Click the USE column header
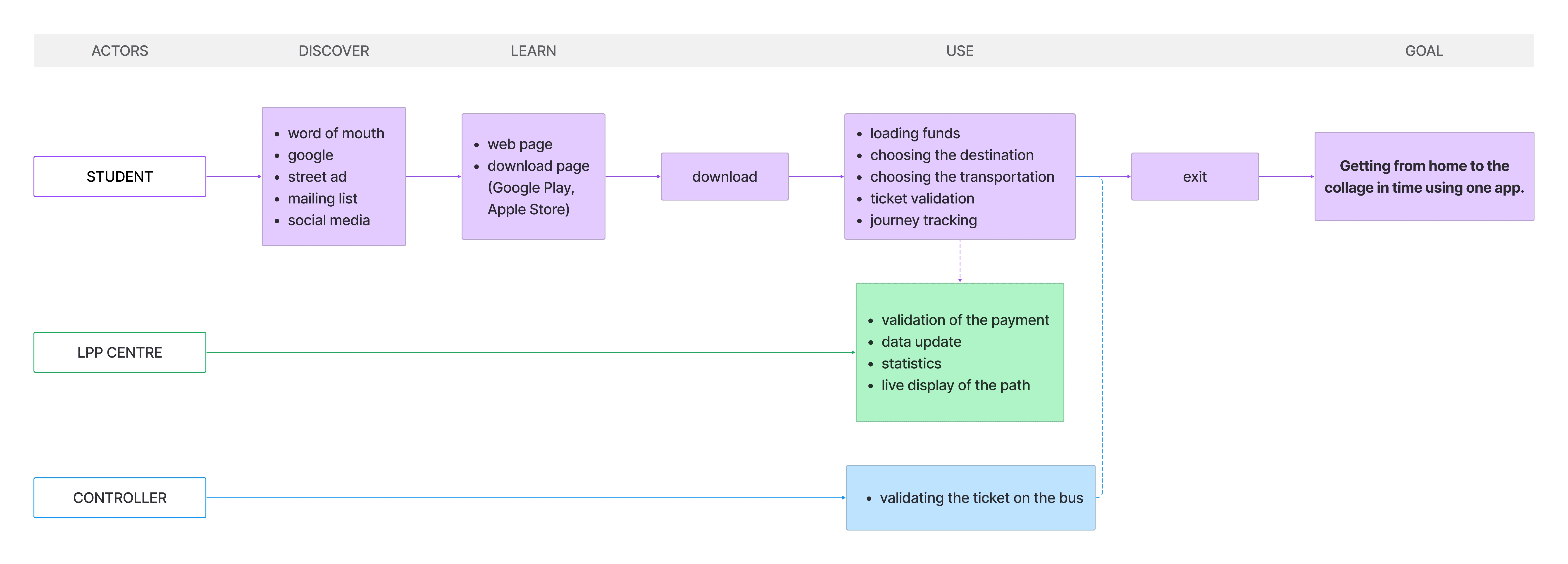The height and width of the screenshot is (564, 1568). [x=960, y=51]
